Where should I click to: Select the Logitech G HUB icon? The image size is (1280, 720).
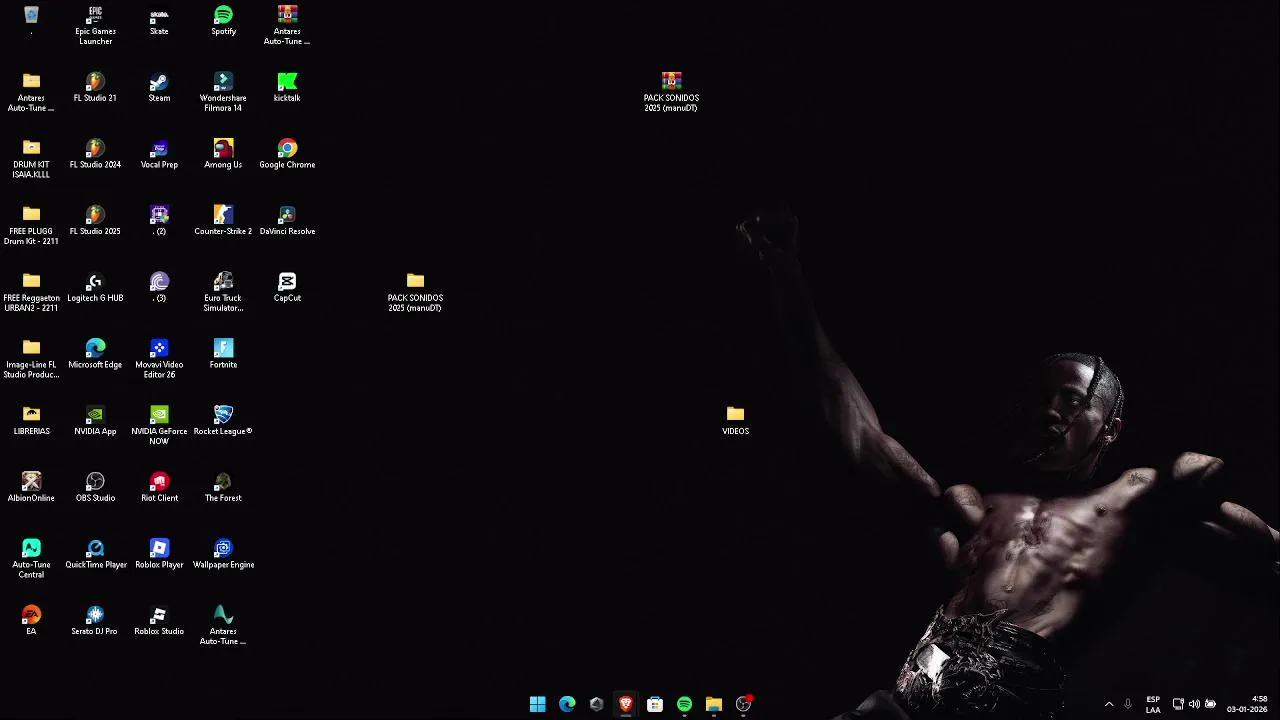pyautogui.click(x=95, y=288)
